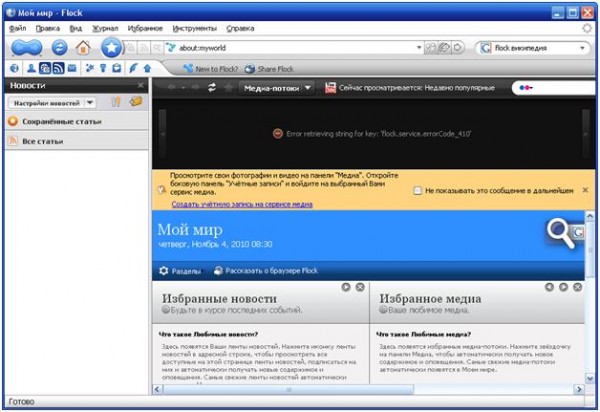Click the large magnifier search icon
The height and width of the screenshot is (412, 600).
(560, 233)
